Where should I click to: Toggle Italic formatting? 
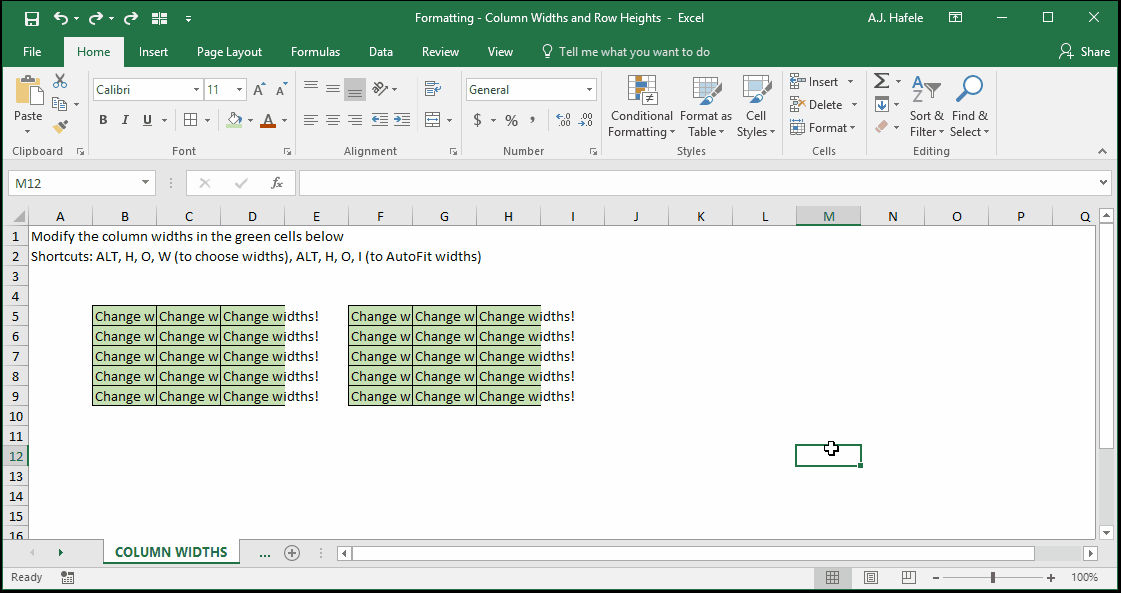click(125, 119)
